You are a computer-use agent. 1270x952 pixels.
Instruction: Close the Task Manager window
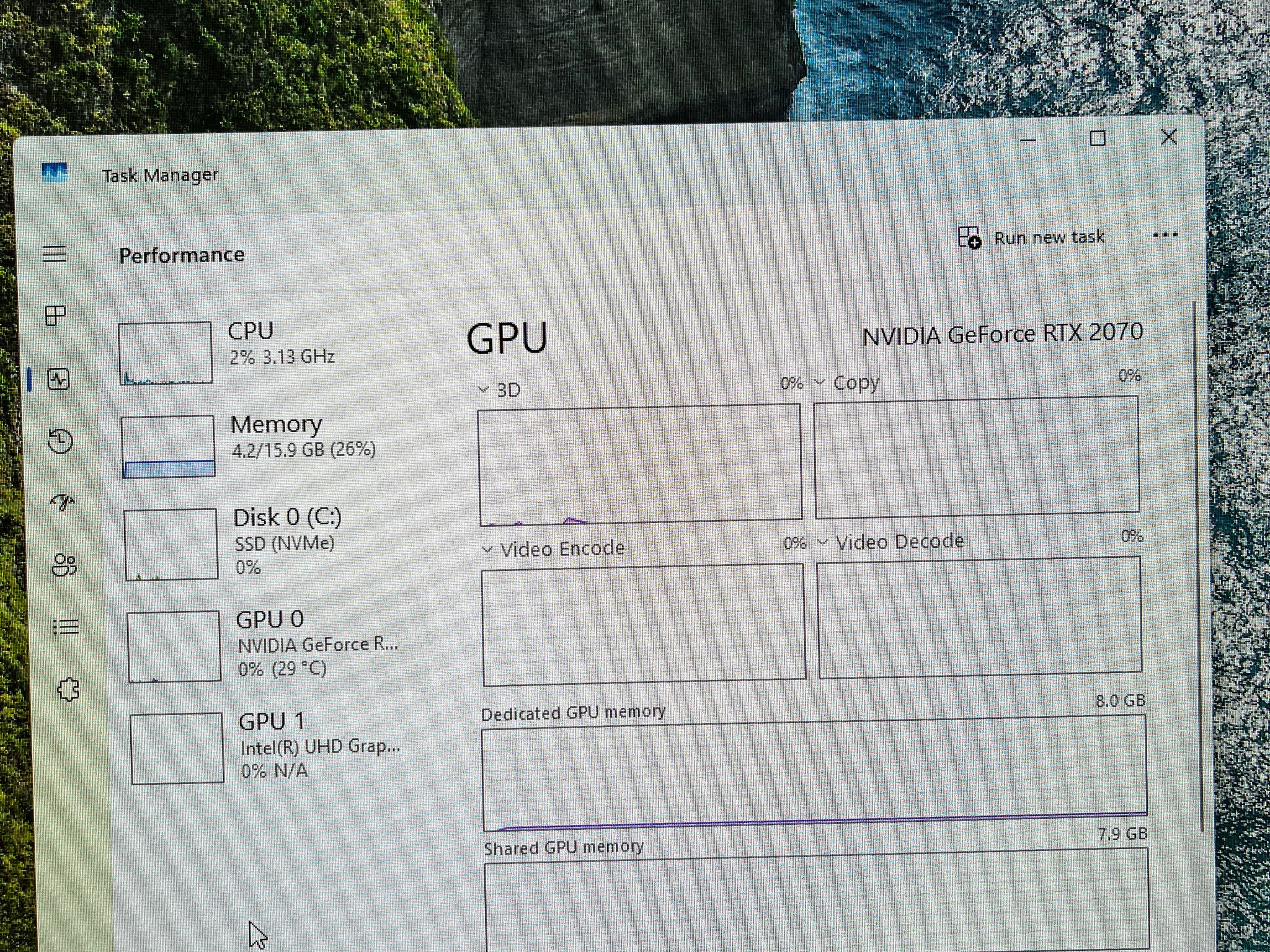(1169, 137)
